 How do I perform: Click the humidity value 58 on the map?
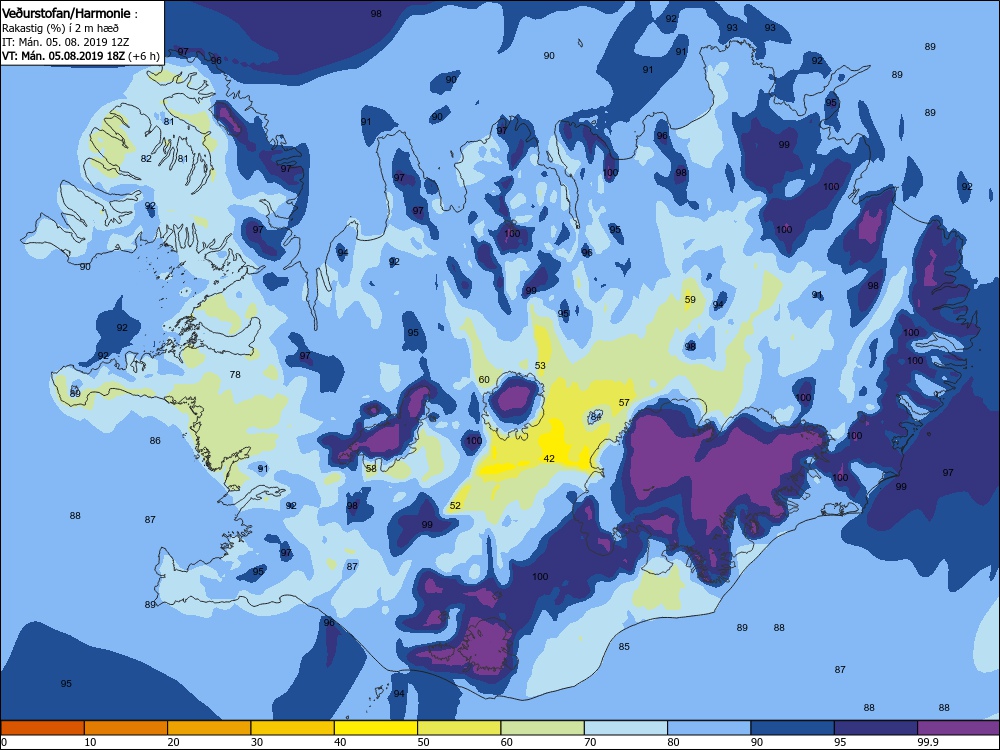371,468
